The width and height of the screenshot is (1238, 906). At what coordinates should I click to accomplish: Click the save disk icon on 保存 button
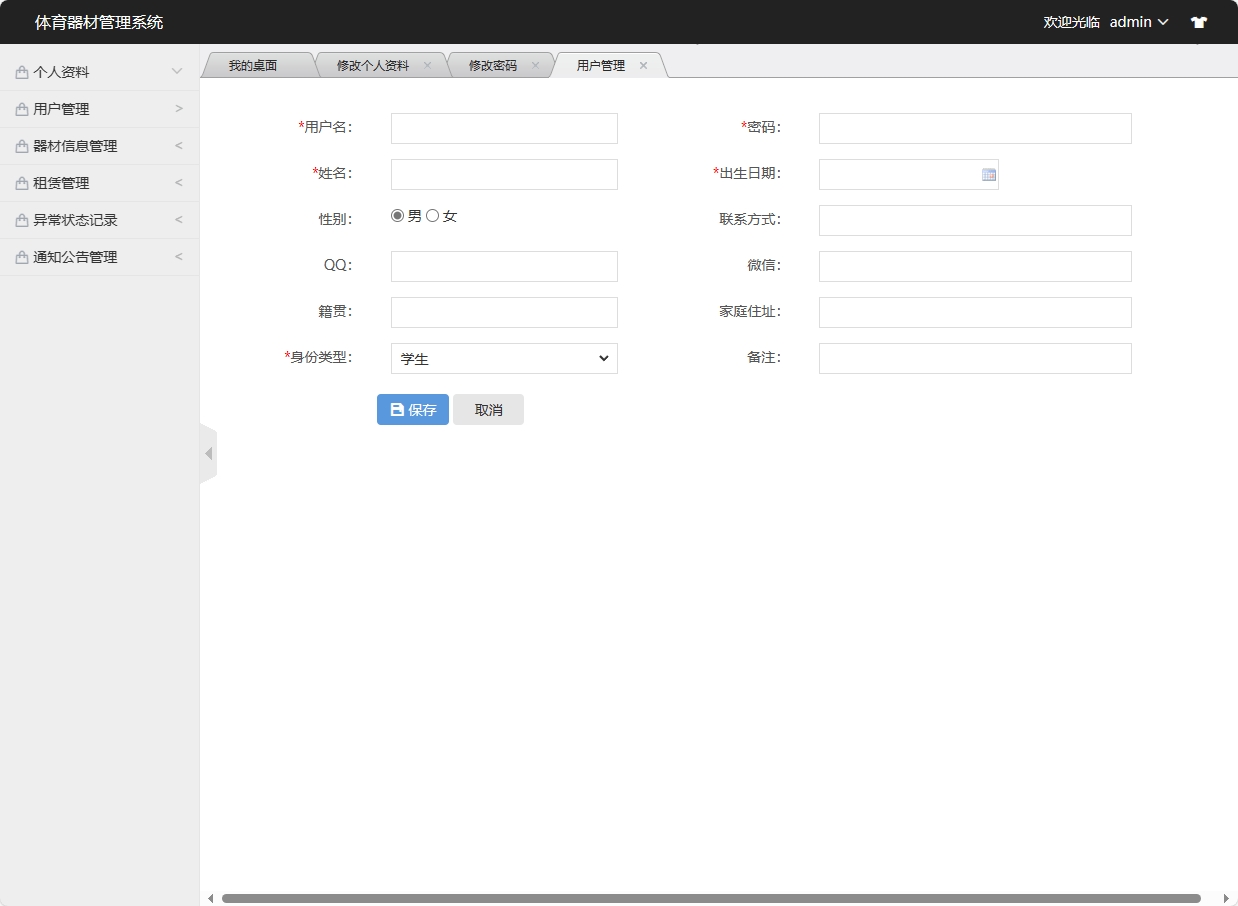[396, 409]
